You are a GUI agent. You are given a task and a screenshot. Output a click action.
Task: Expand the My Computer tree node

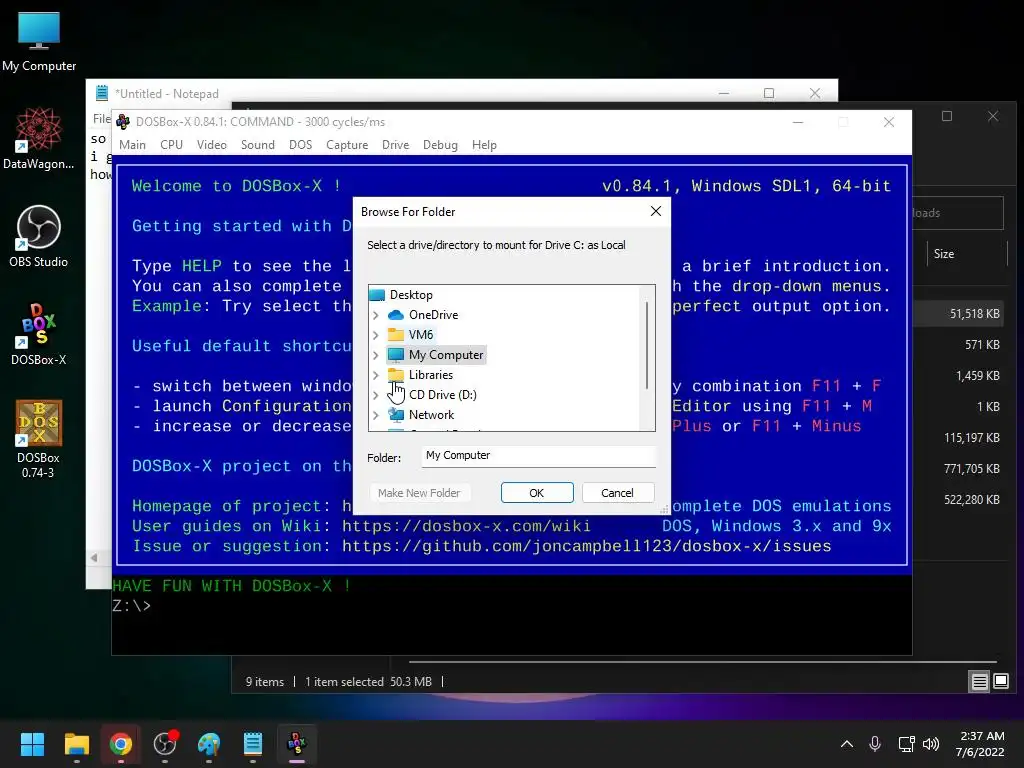pyautogui.click(x=376, y=355)
